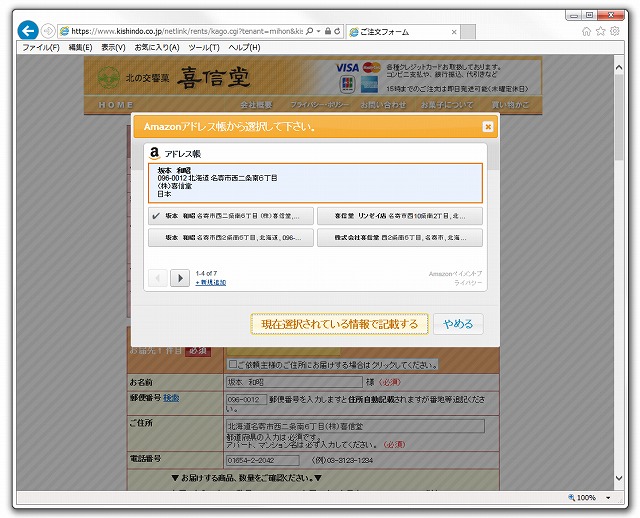Click the 新規追加 link
This screenshot has width=640, height=518.
tap(211, 282)
